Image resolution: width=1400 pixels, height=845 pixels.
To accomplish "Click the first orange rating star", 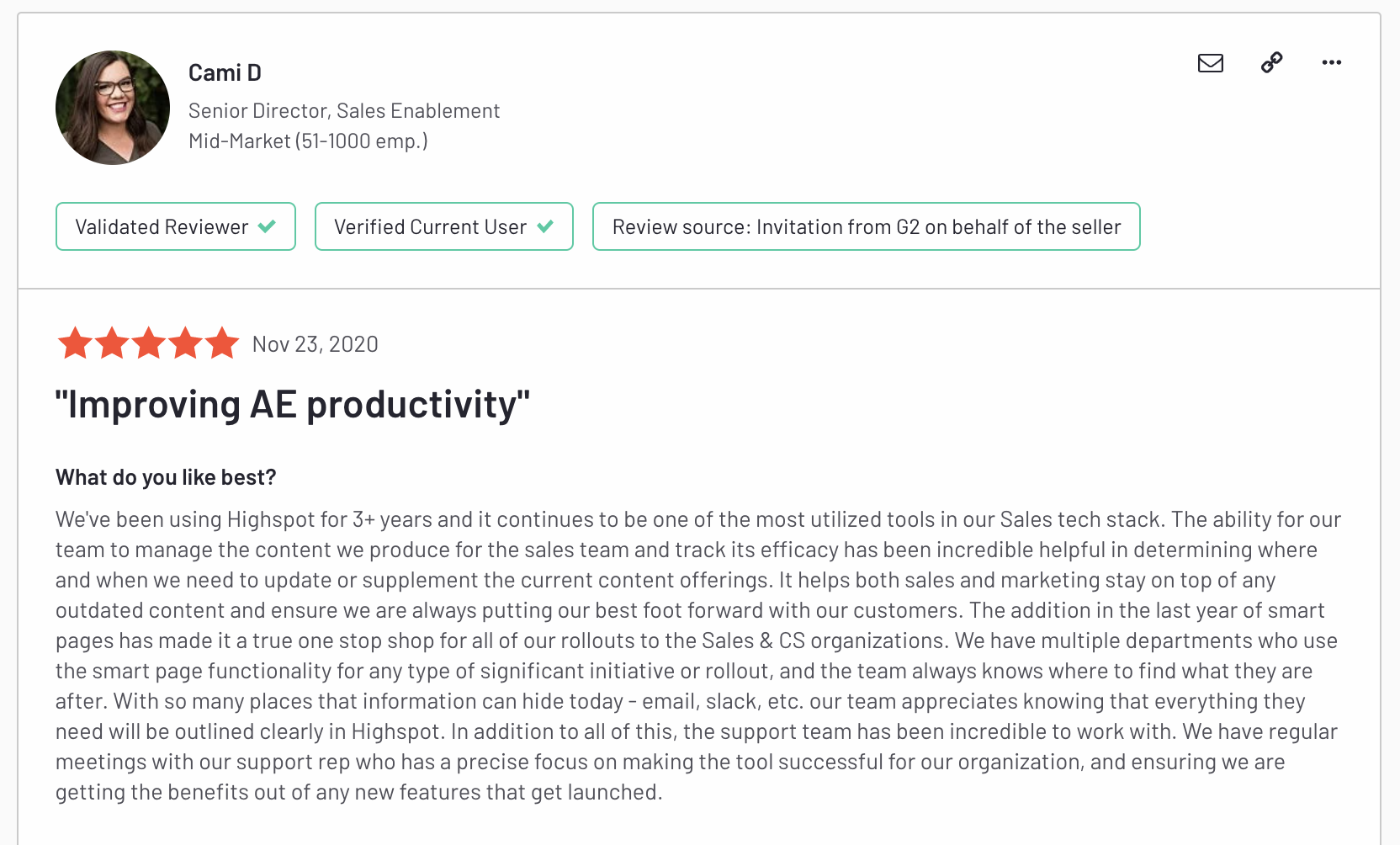I will 75,343.
